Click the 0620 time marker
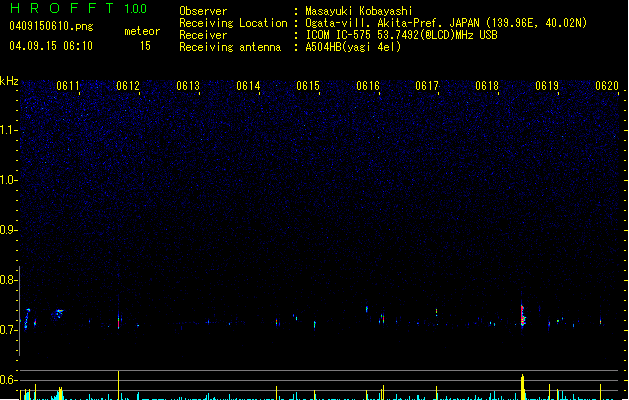 click(607, 86)
